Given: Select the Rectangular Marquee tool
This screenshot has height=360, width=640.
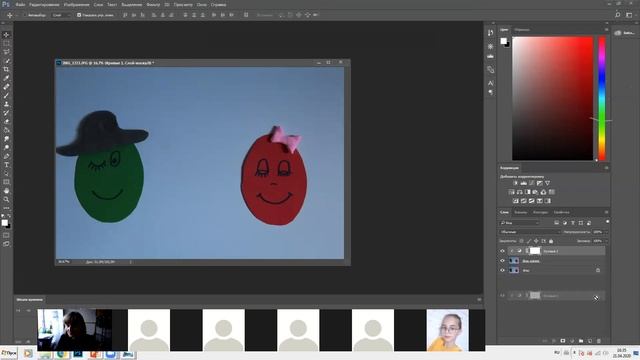Looking at the screenshot, I should pyautogui.click(x=6, y=43).
